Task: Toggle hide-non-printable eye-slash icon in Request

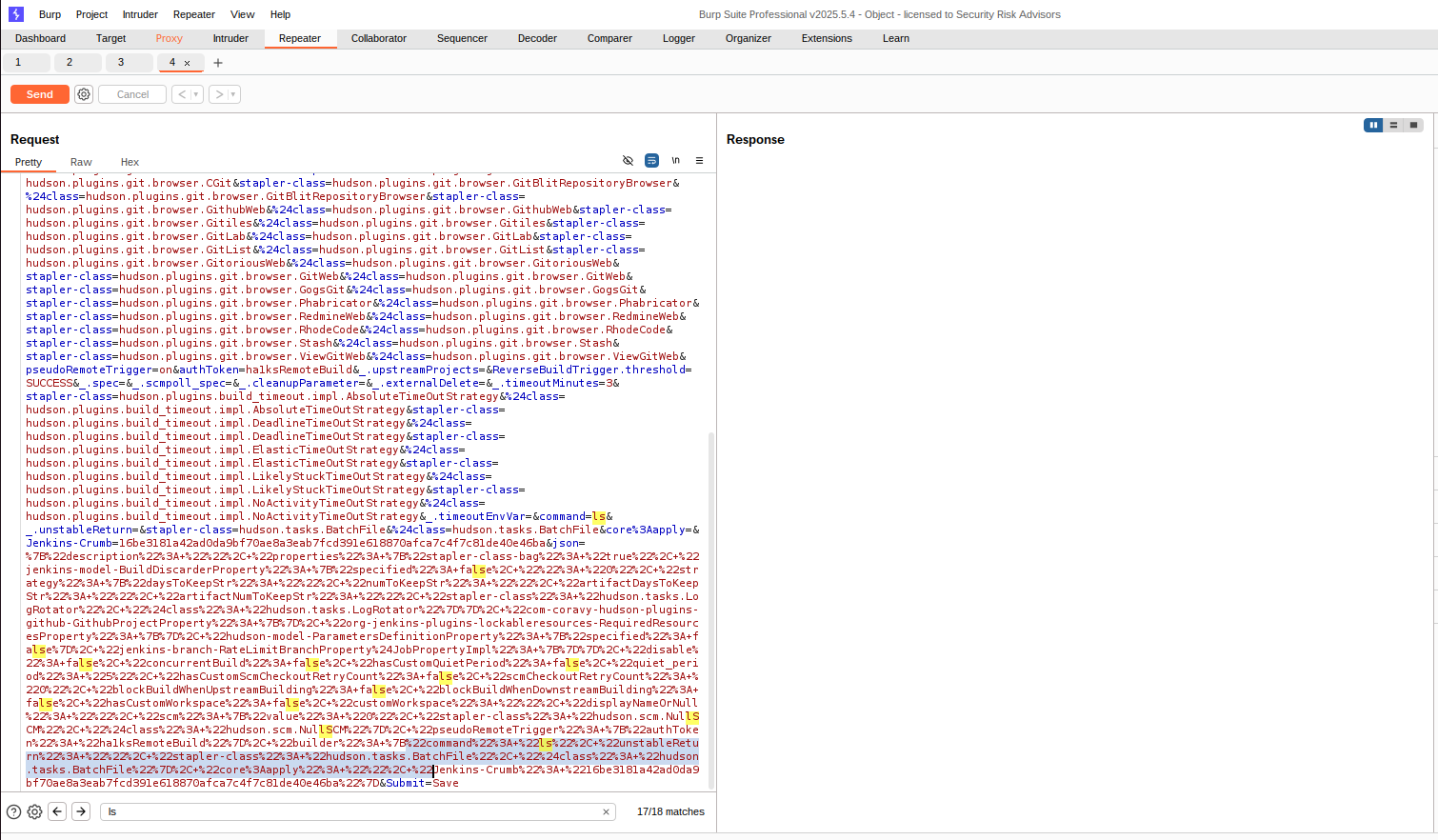Action: pos(628,161)
